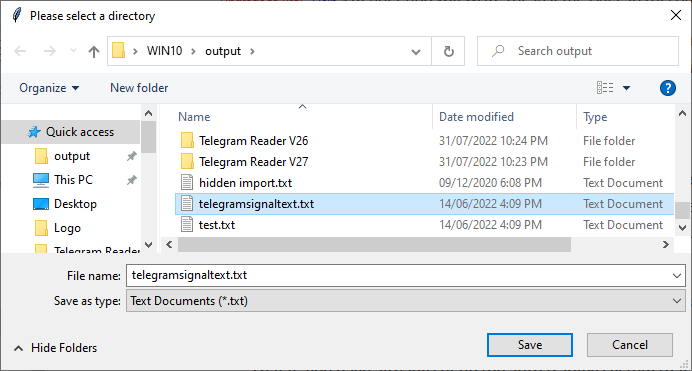Open the Organize menu
This screenshot has width=692, height=371.
tap(49, 88)
